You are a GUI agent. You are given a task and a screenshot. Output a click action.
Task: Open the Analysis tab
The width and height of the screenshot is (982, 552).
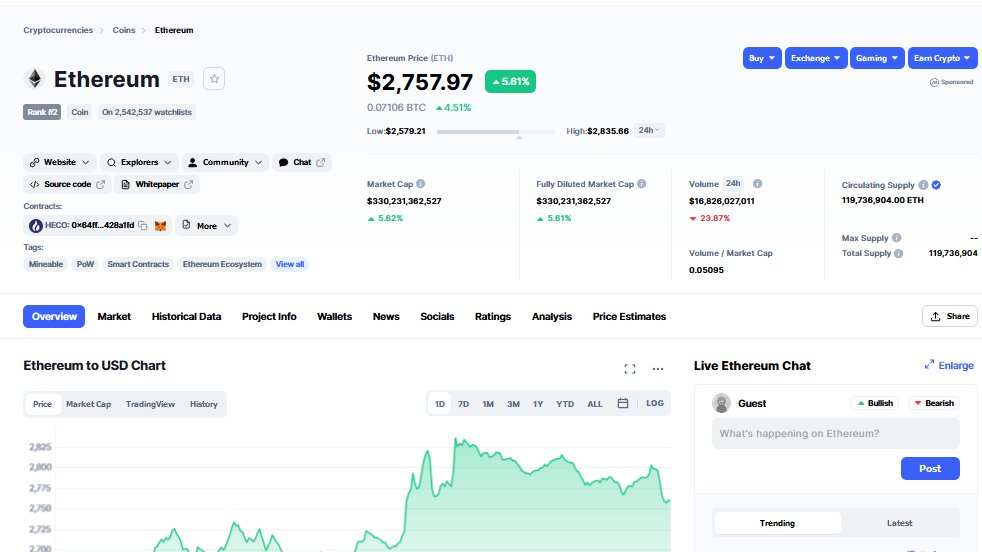552,316
